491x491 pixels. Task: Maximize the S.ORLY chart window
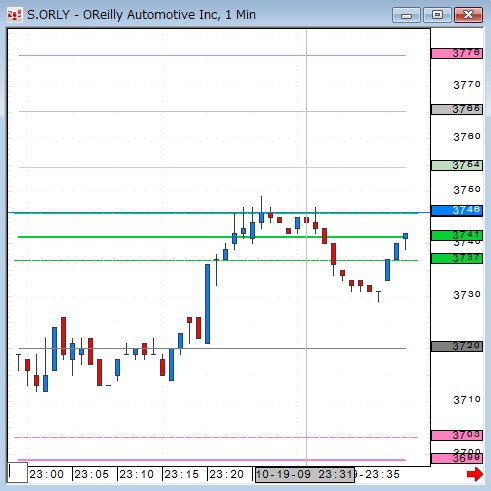(437, 15)
